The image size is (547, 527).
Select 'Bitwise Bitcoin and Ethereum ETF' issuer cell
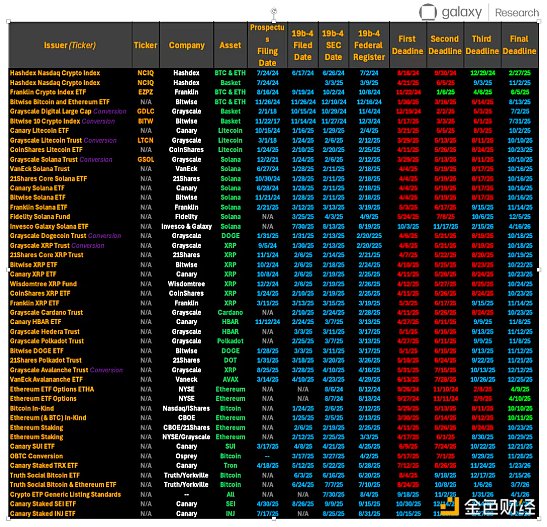59,102
